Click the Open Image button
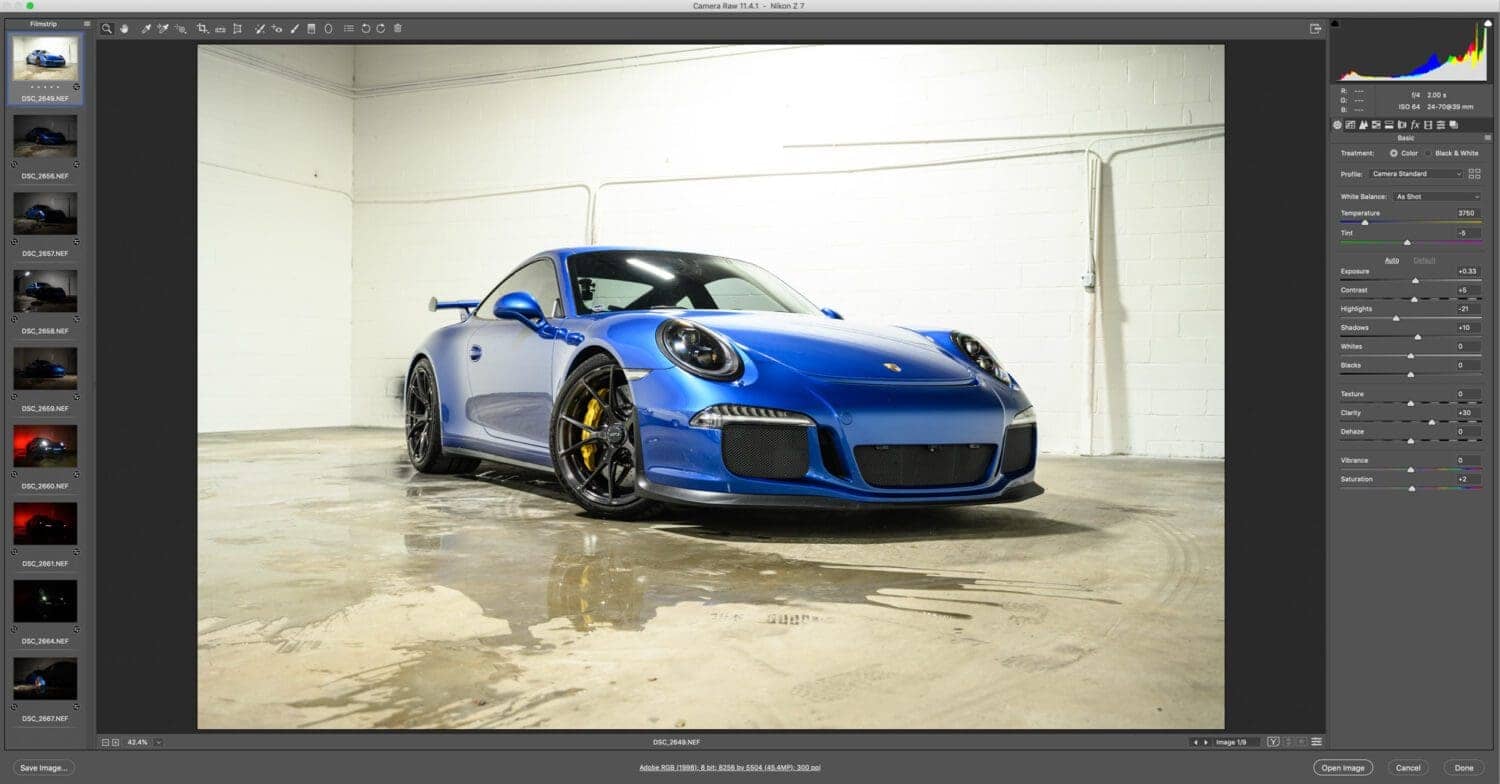The width and height of the screenshot is (1500, 784). pyautogui.click(x=1343, y=768)
